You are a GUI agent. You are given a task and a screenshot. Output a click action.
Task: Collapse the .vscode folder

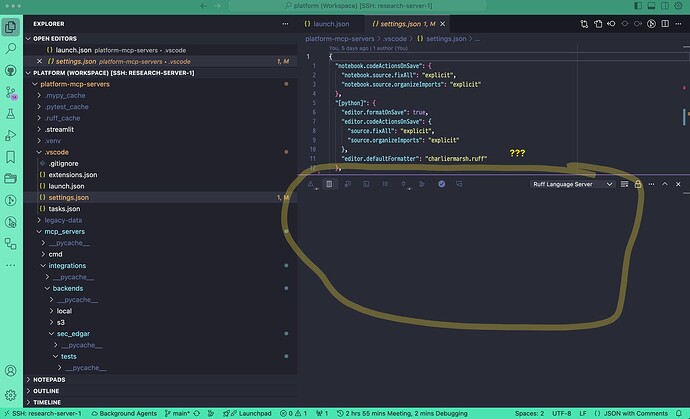(x=160, y=152)
